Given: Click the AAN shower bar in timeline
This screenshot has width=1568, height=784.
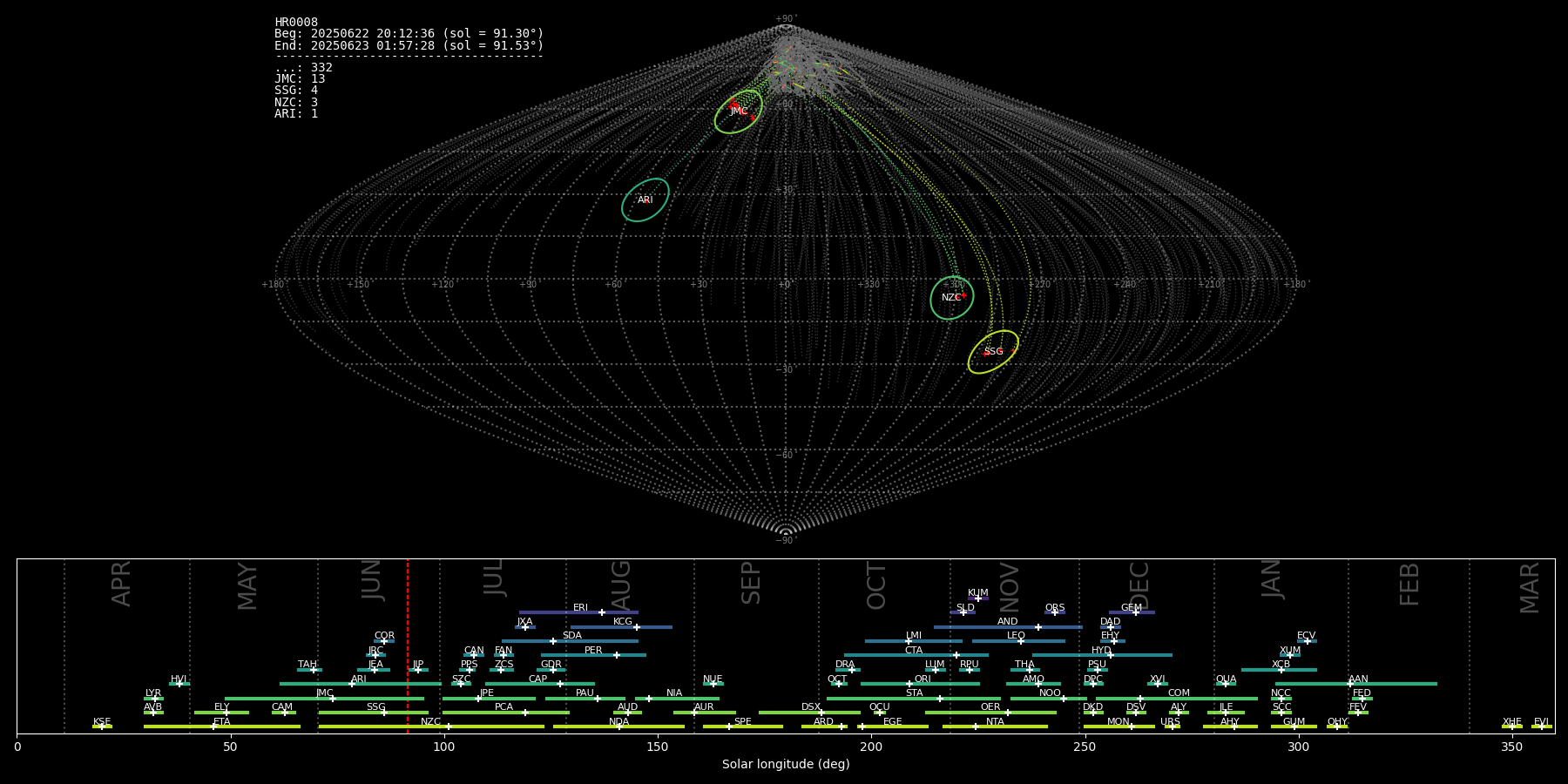Looking at the screenshot, I should (1356, 684).
